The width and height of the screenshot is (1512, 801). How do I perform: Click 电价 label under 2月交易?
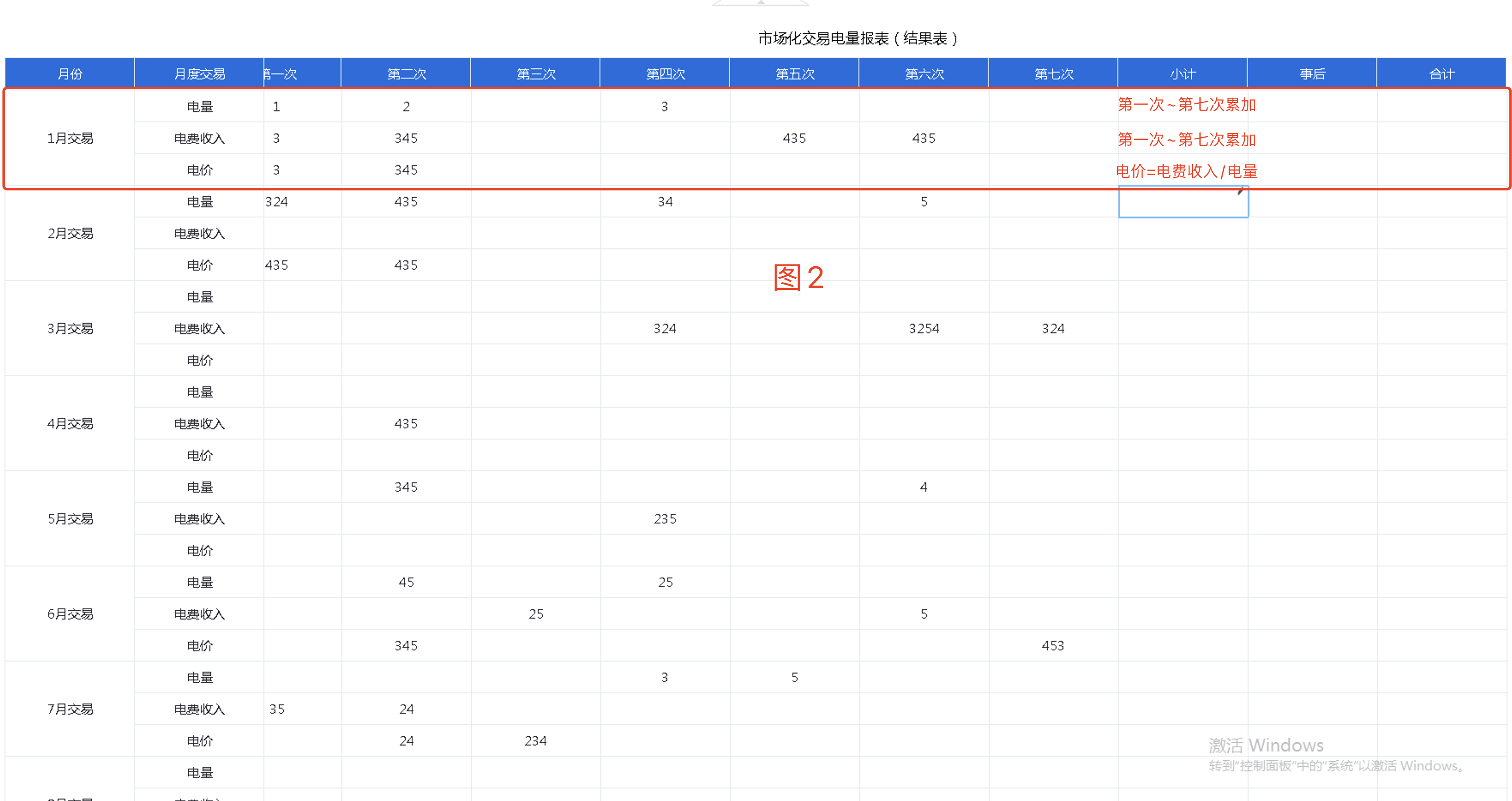click(199, 265)
